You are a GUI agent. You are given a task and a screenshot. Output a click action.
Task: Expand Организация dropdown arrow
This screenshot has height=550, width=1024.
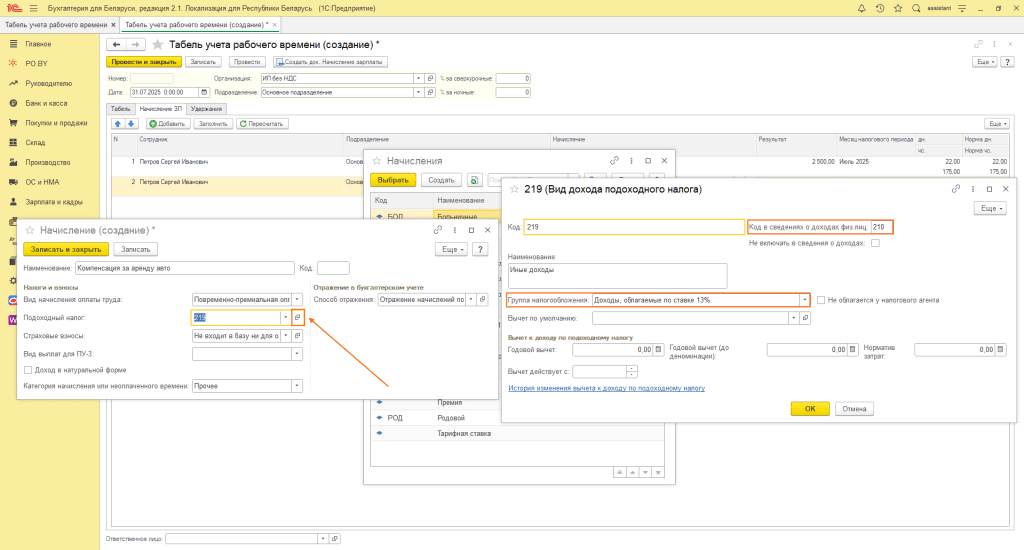[x=419, y=78]
